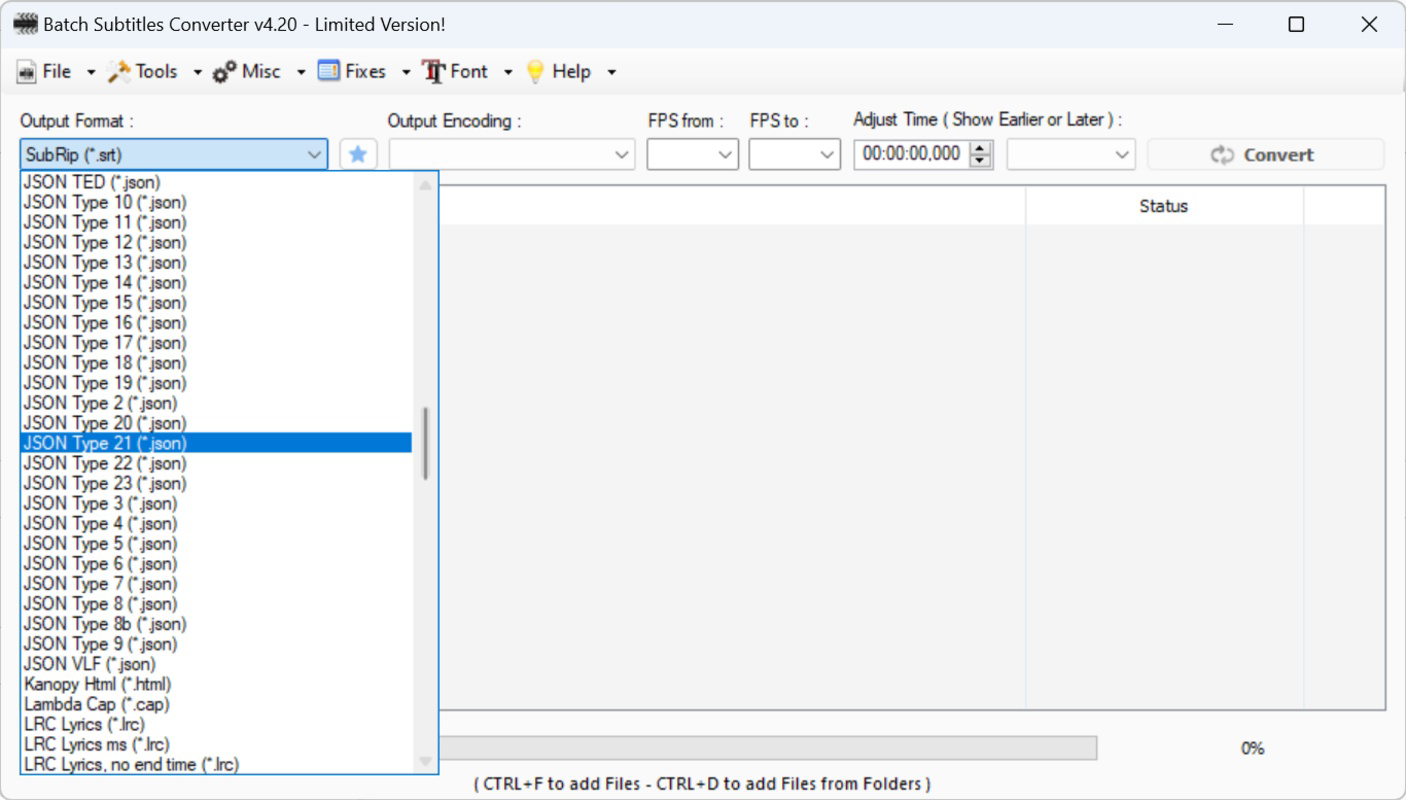Viewport: 1406px width, 800px height.
Task: Open the Tools menu
Action: [156, 71]
